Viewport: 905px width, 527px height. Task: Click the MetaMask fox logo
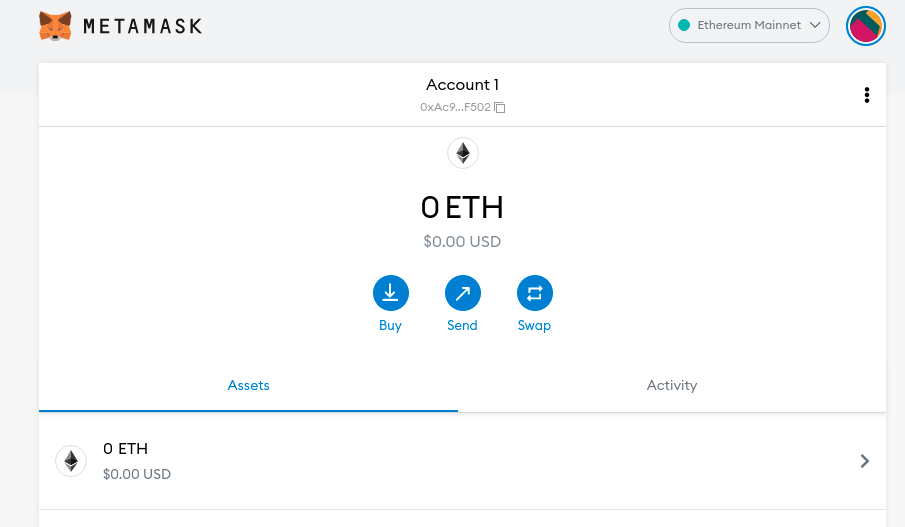tap(55, 26)
